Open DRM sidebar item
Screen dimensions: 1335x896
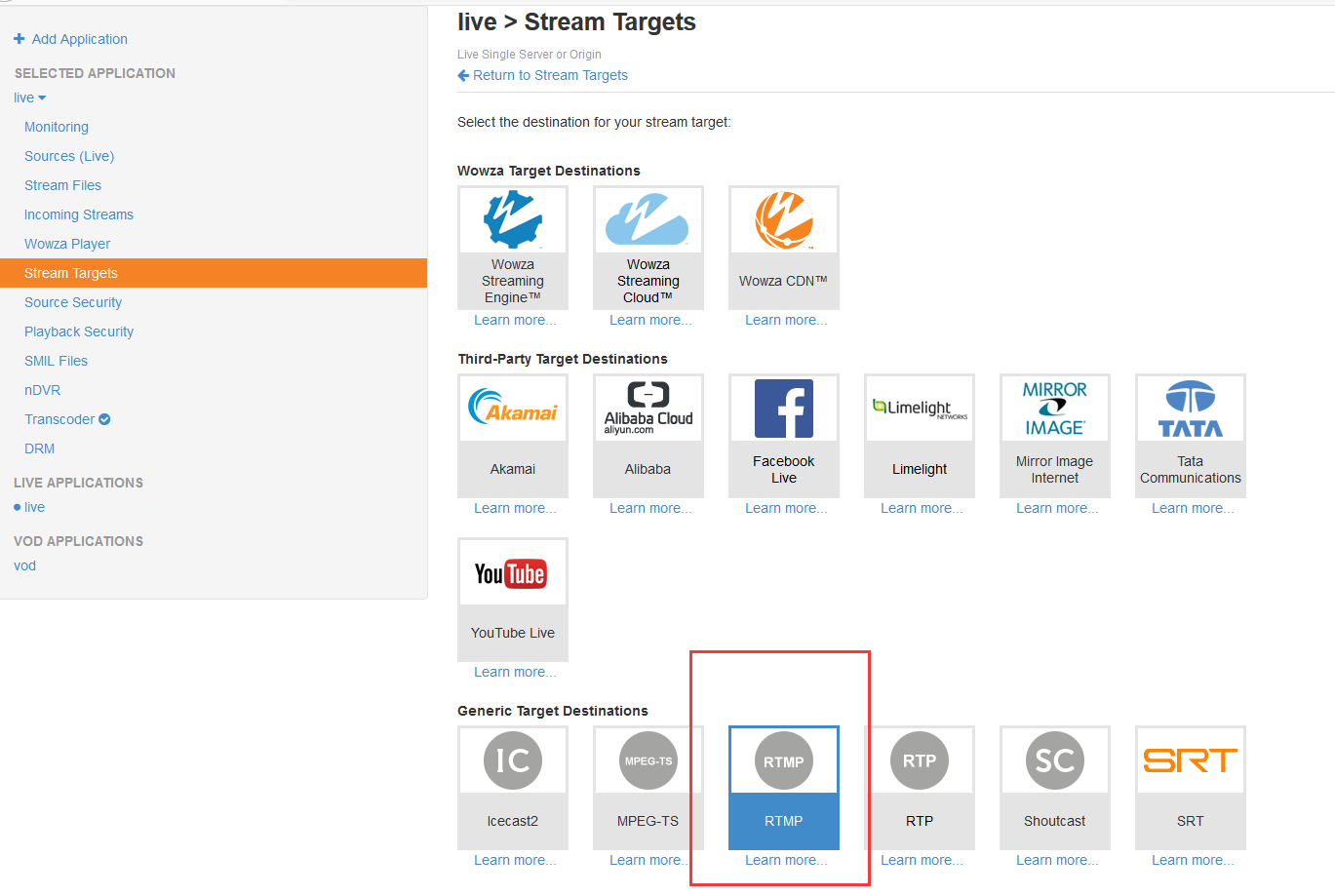point(39,448)
